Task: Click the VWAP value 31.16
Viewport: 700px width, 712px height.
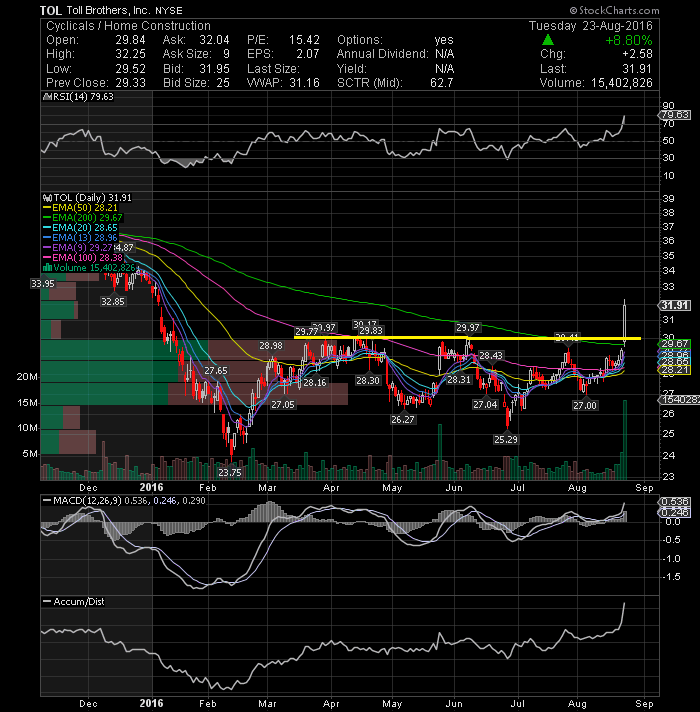Action: (304, 83)
